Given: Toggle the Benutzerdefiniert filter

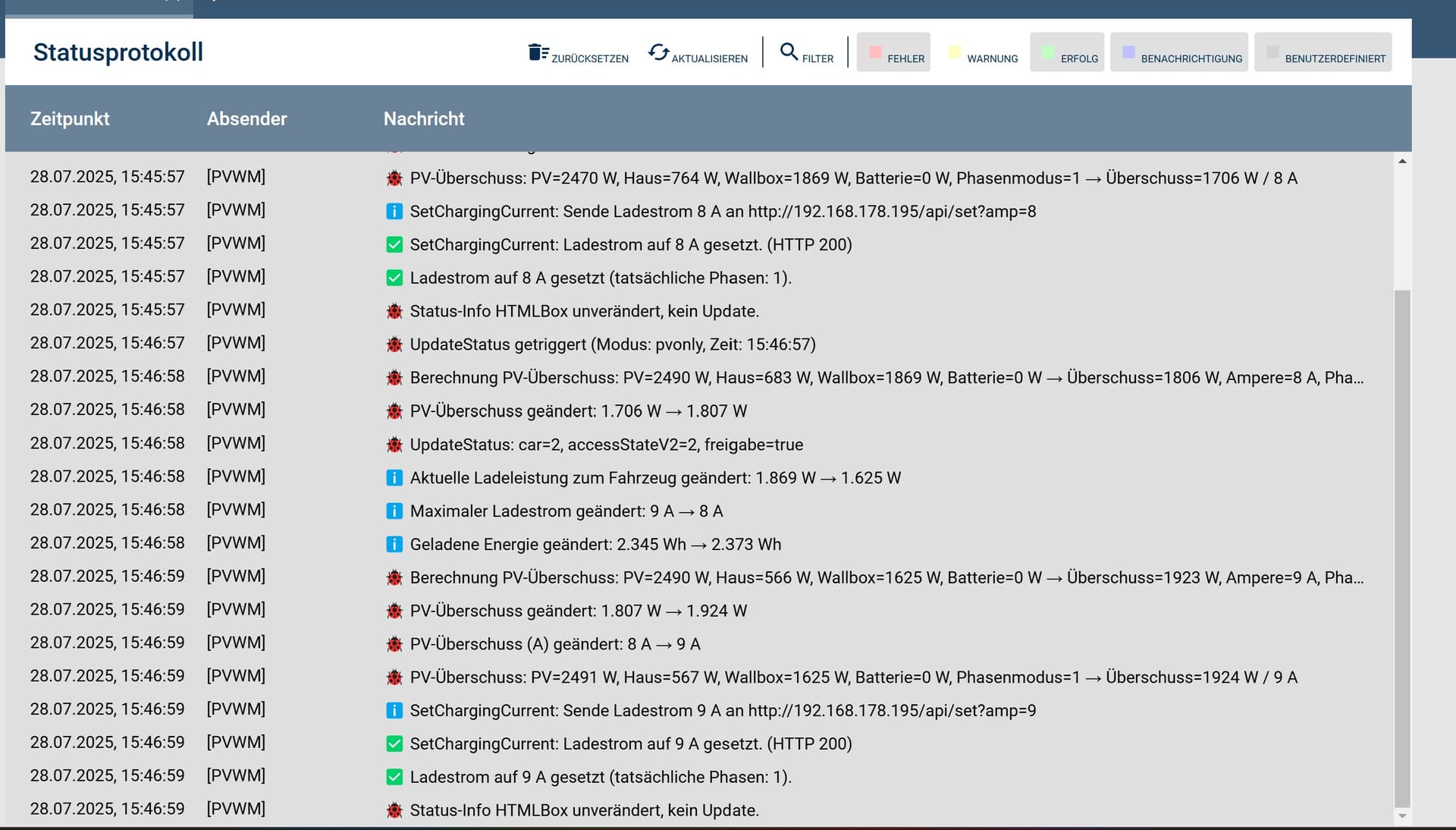Looking at the screenshot, I should 1323,52.
